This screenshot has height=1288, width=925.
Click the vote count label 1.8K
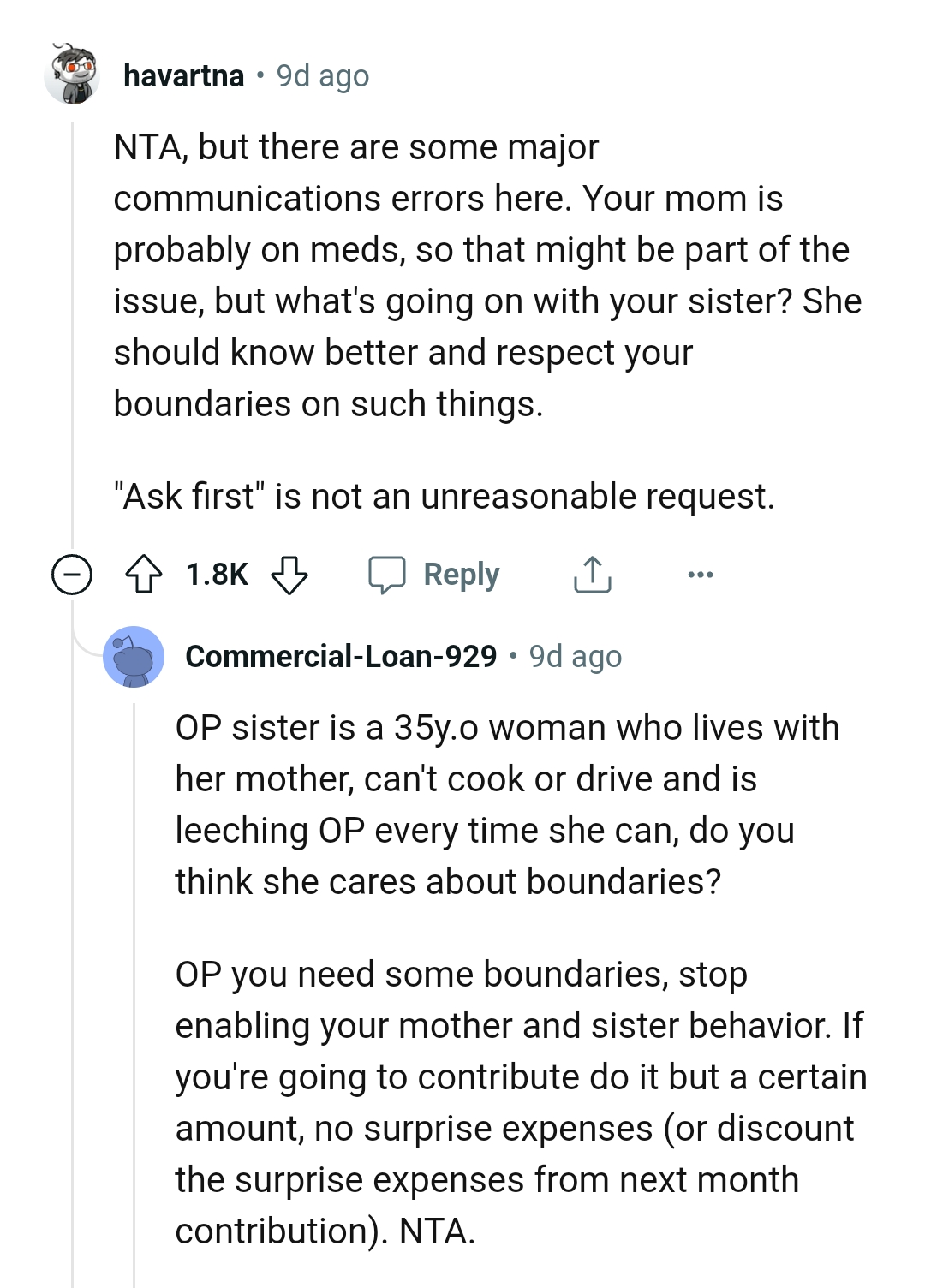coord(217,574)
